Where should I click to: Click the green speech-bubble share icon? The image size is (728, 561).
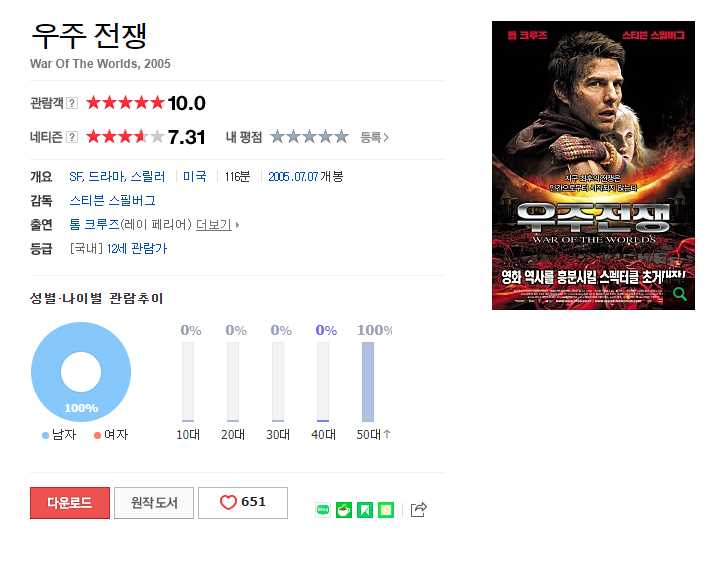[323, 510]
